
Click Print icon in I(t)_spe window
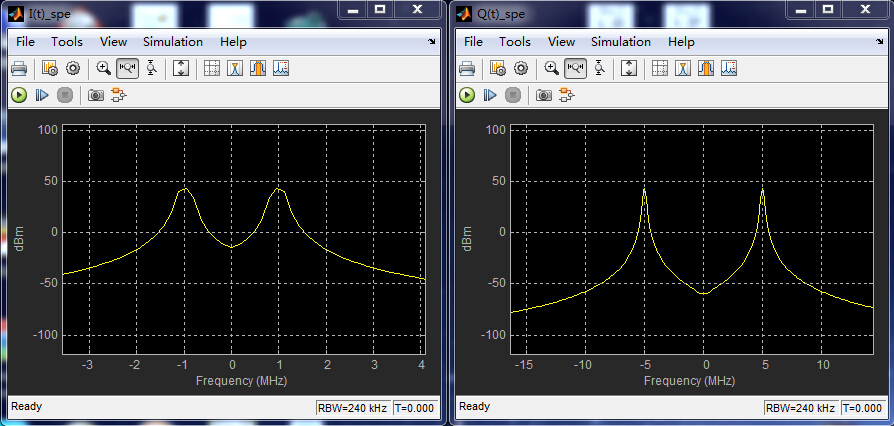click(19, 68)
